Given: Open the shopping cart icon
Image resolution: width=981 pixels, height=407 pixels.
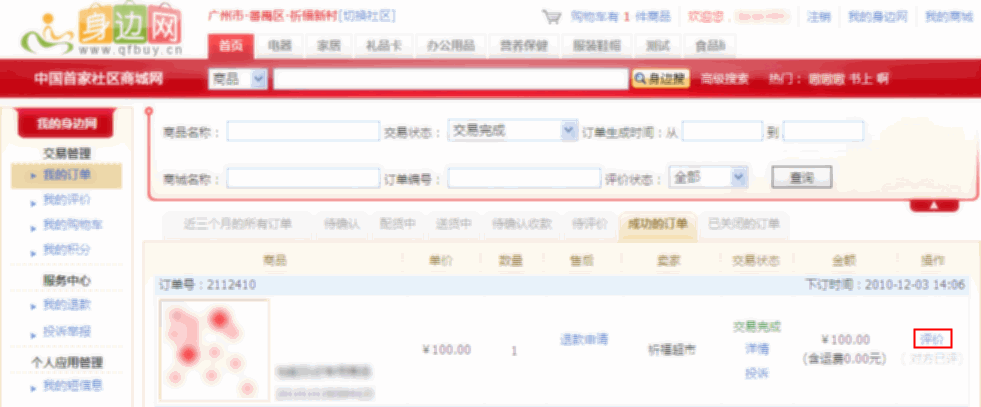Looking at the screenshot, I should pos(551,17).
